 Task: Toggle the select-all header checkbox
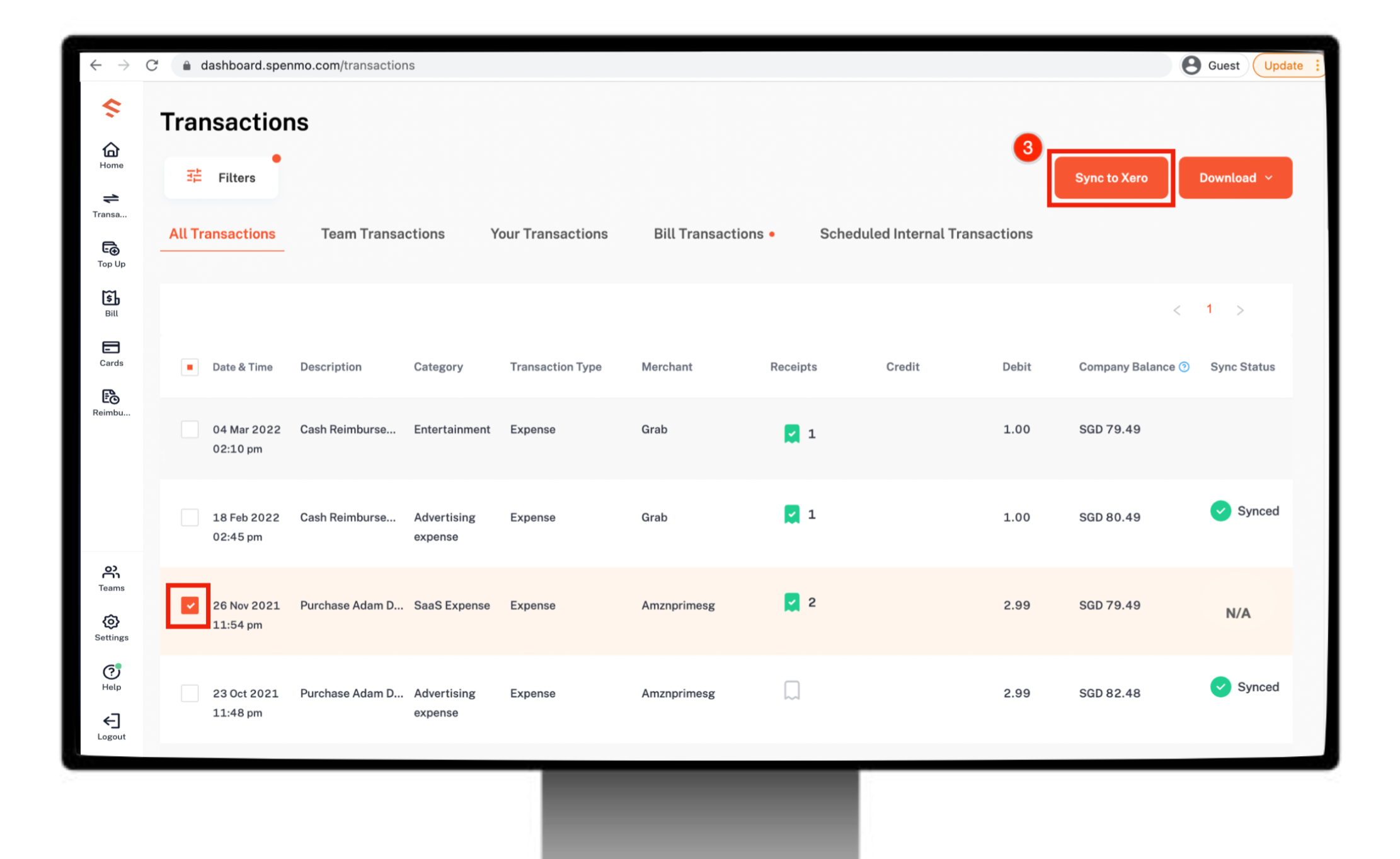[x=190, y=367]
